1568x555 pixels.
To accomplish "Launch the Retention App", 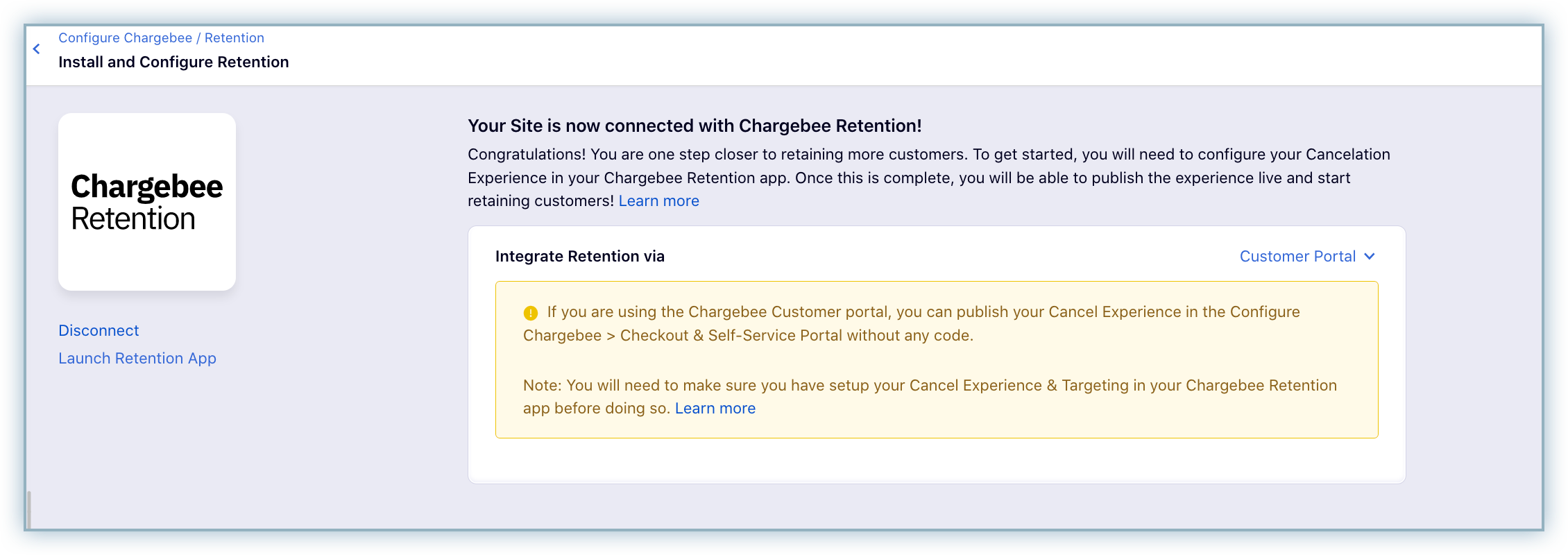I will (x=137, y=359).
